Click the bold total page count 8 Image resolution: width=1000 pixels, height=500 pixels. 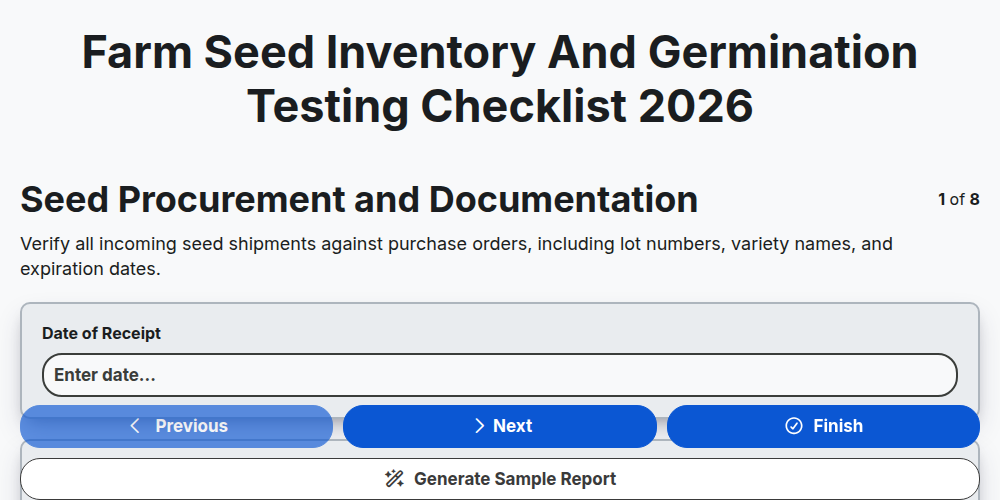point(974,200)
